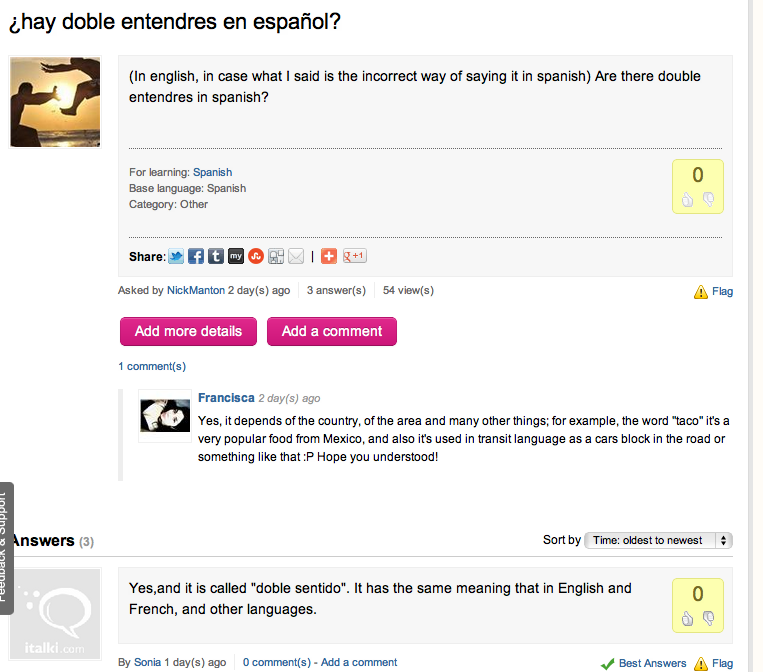Click the Google +1 button
This screenshot has height=672, width=763.
[x=355, y=256]
